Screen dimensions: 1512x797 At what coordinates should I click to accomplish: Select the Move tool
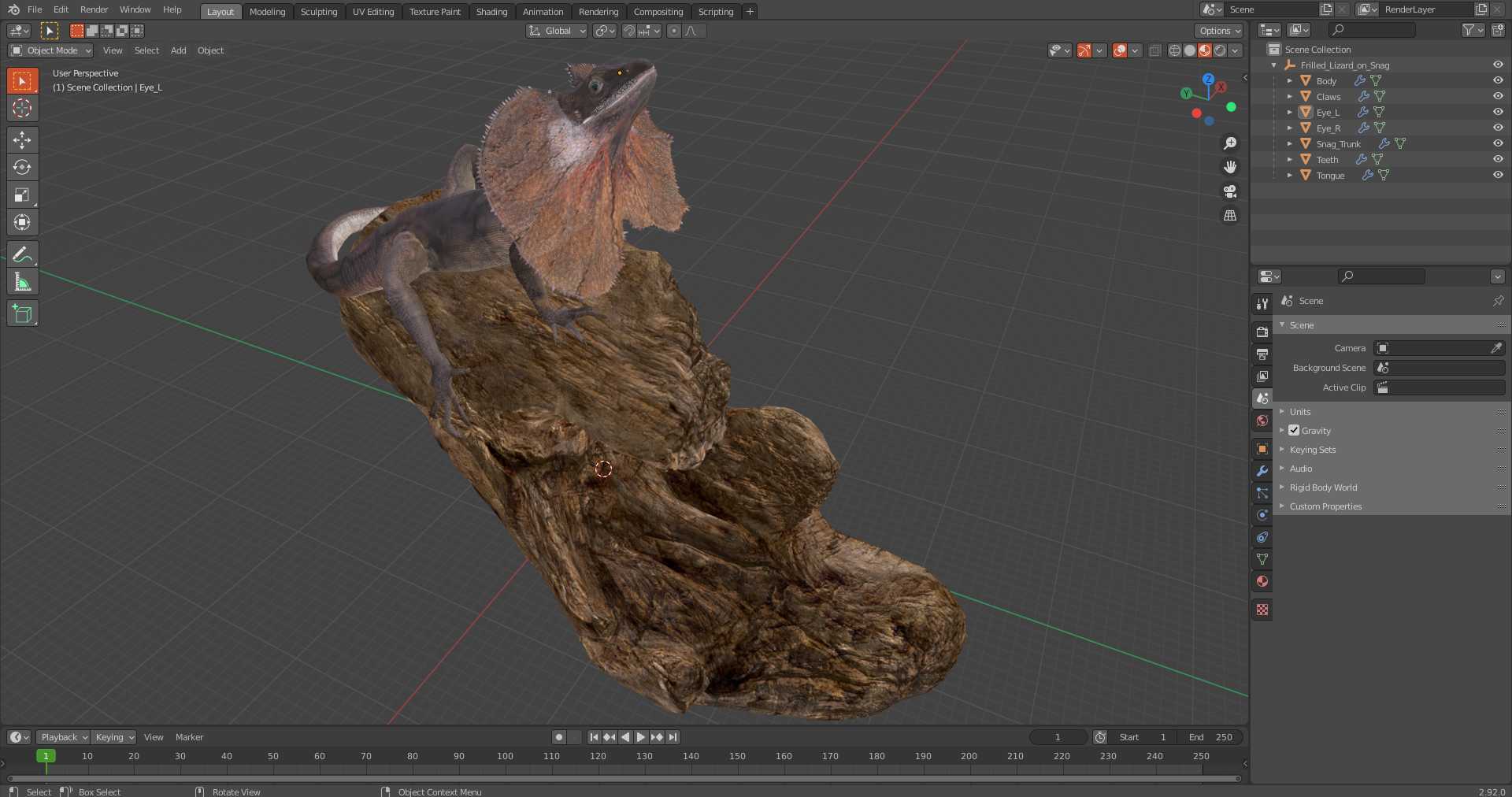click(22, 140)
